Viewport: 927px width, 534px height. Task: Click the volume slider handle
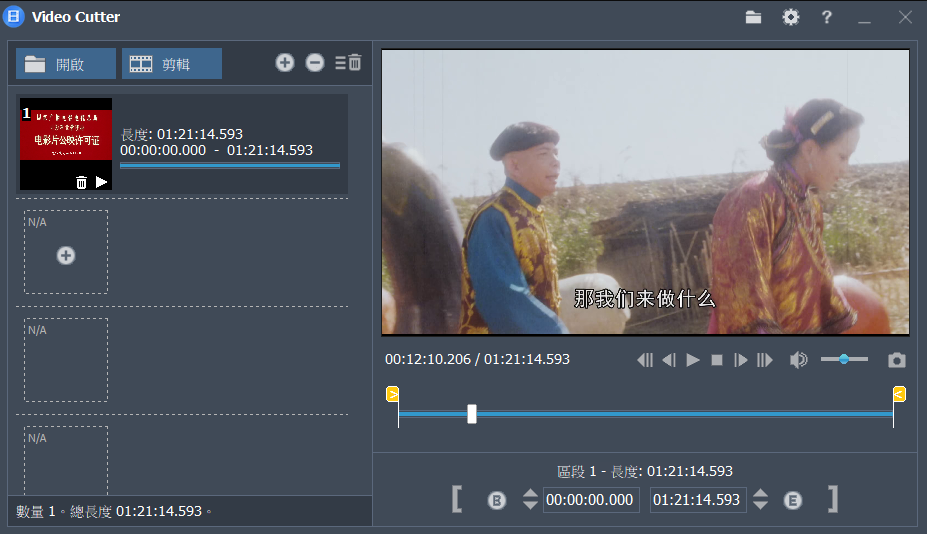point(844,359)
